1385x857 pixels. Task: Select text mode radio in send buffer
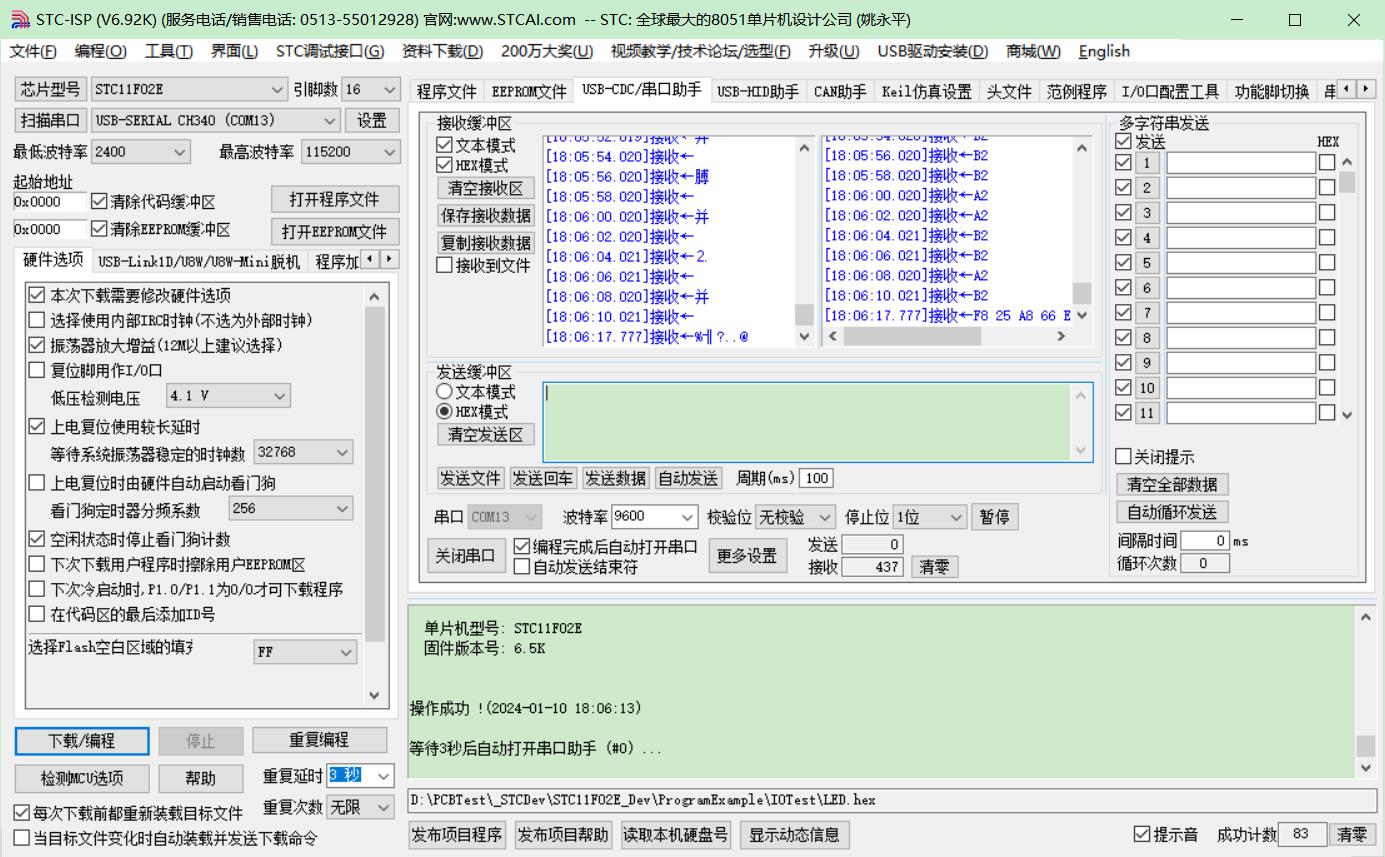445,392
